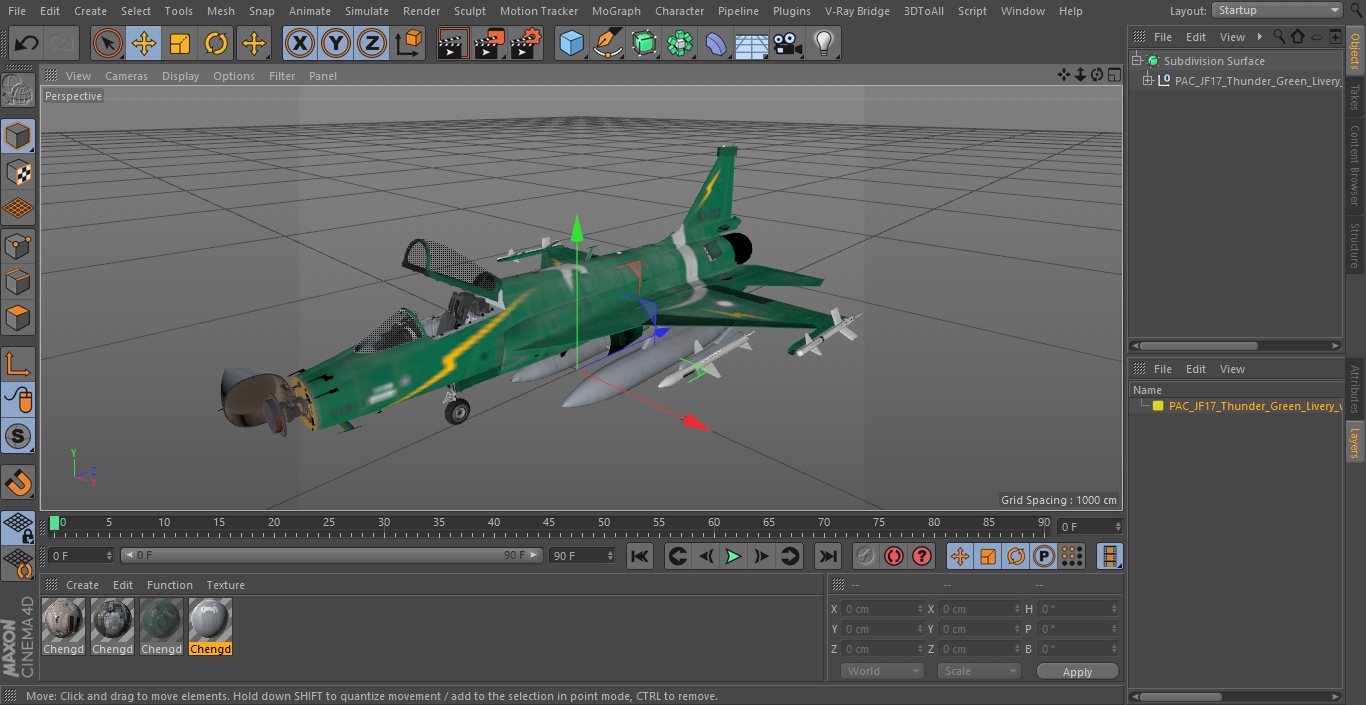Activate the Rotate tool
1366x705 pixels.
[x=216, y=43]
